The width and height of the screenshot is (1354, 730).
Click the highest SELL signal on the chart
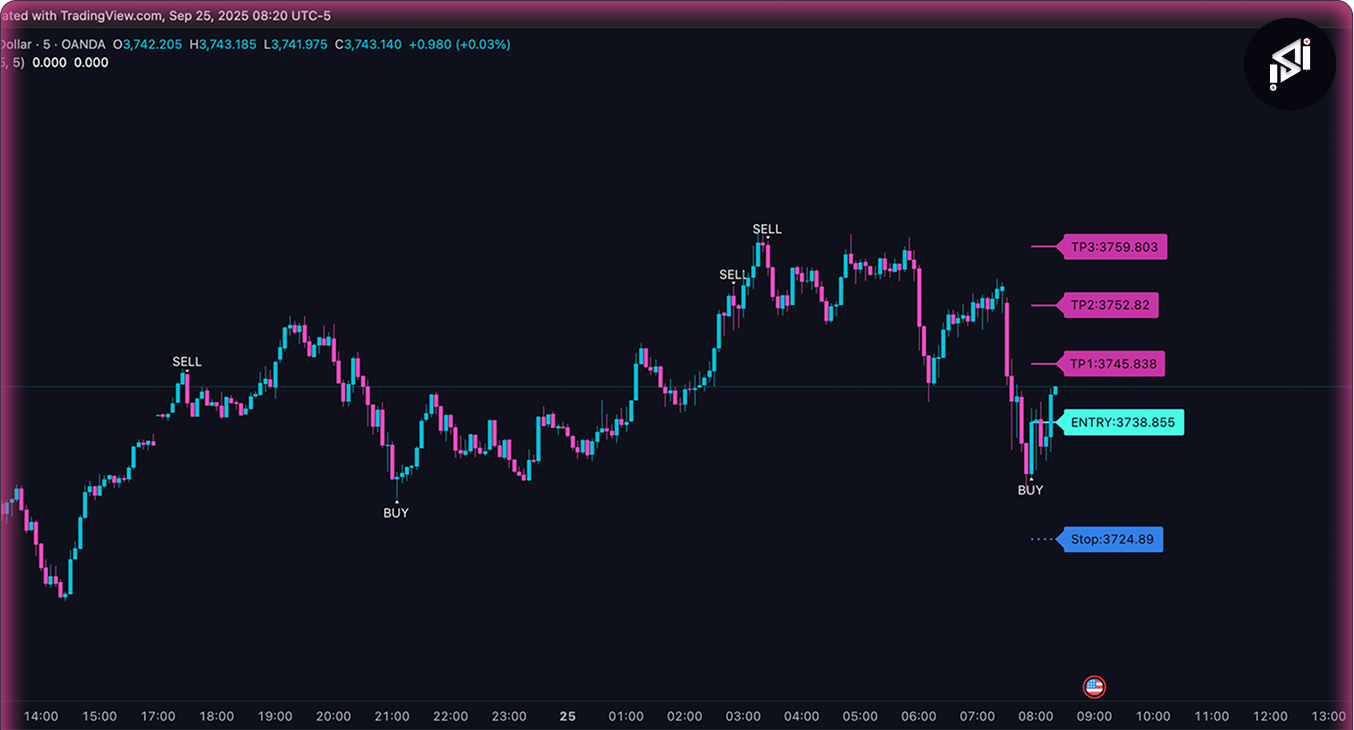767,229
